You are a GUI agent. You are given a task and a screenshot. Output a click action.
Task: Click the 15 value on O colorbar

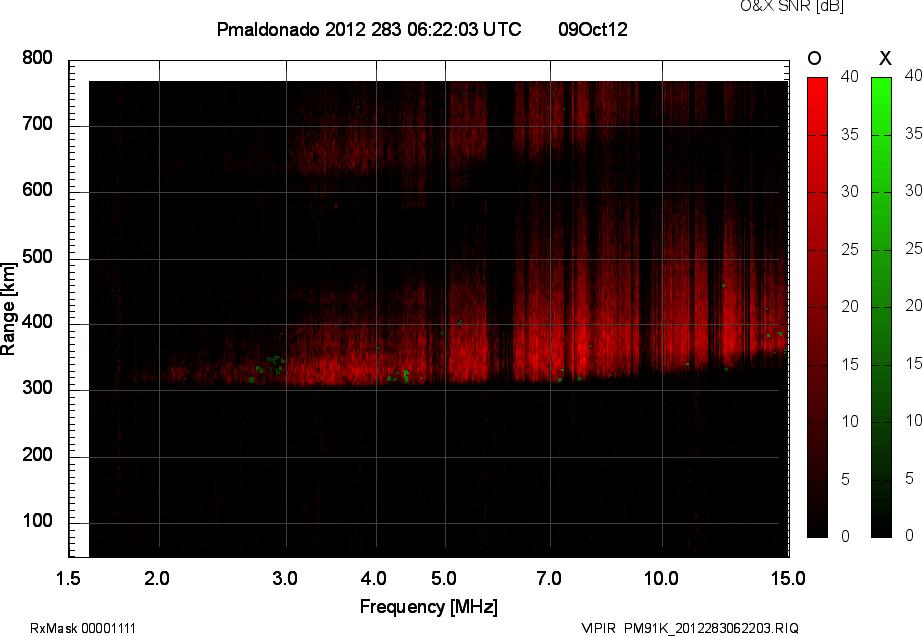coord(850,364)
